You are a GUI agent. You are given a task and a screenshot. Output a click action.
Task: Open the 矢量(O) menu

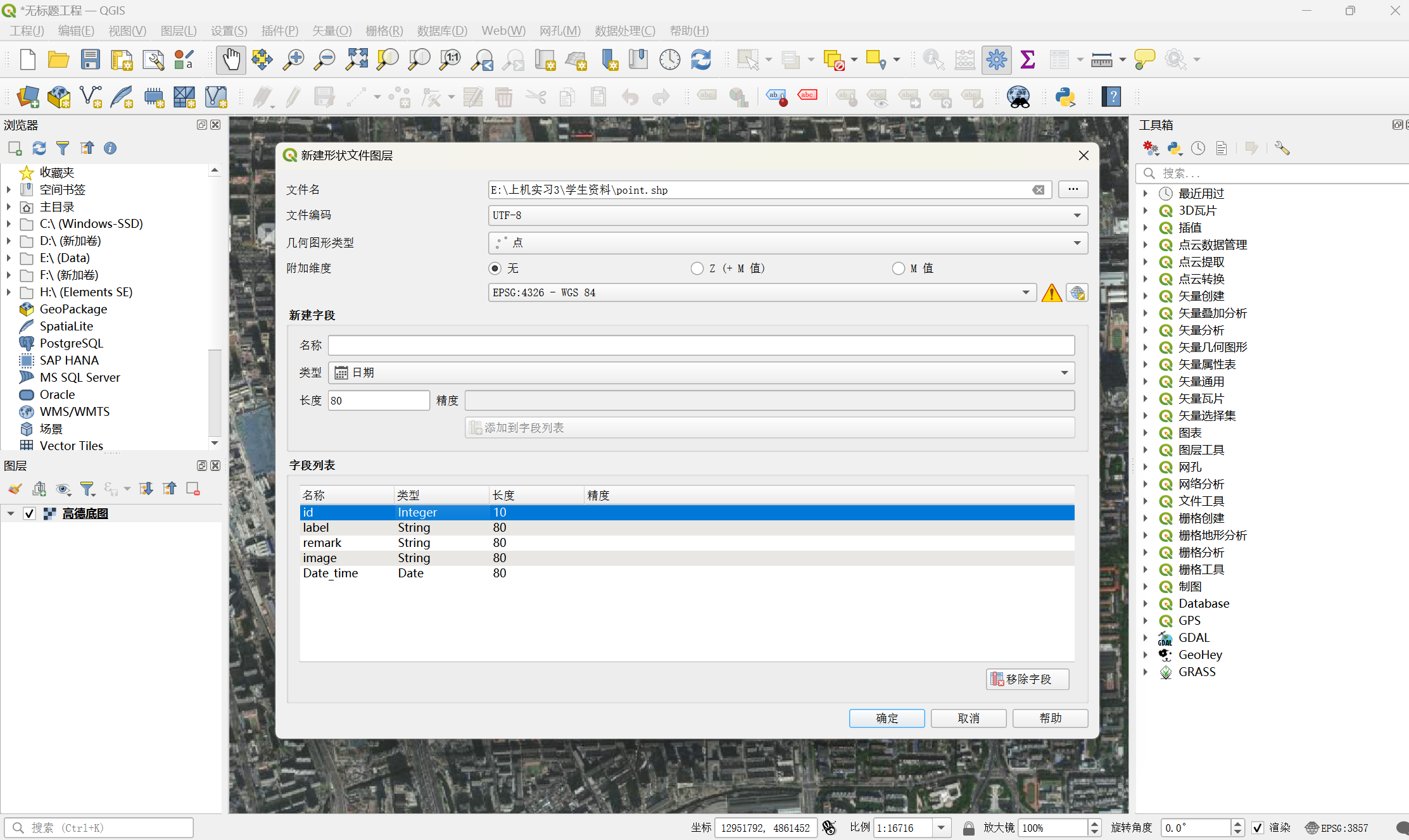pyautogui.click(x=331, y=30)
